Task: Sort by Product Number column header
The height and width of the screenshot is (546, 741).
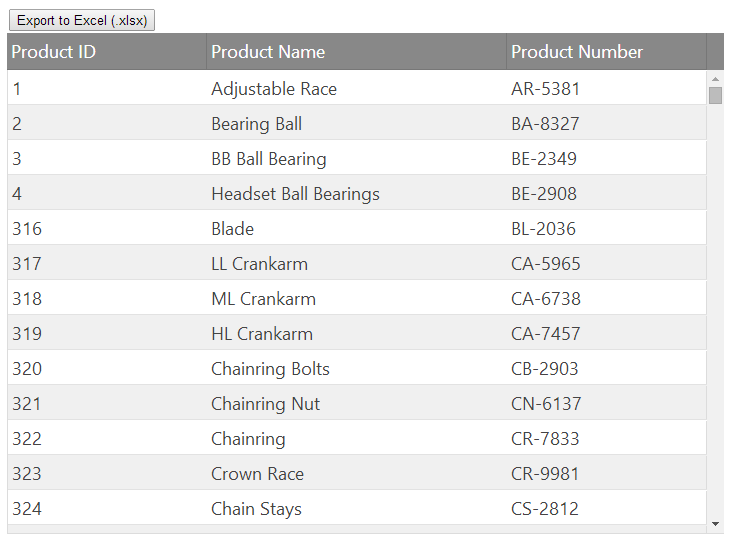Action: [x=577, y=52]
